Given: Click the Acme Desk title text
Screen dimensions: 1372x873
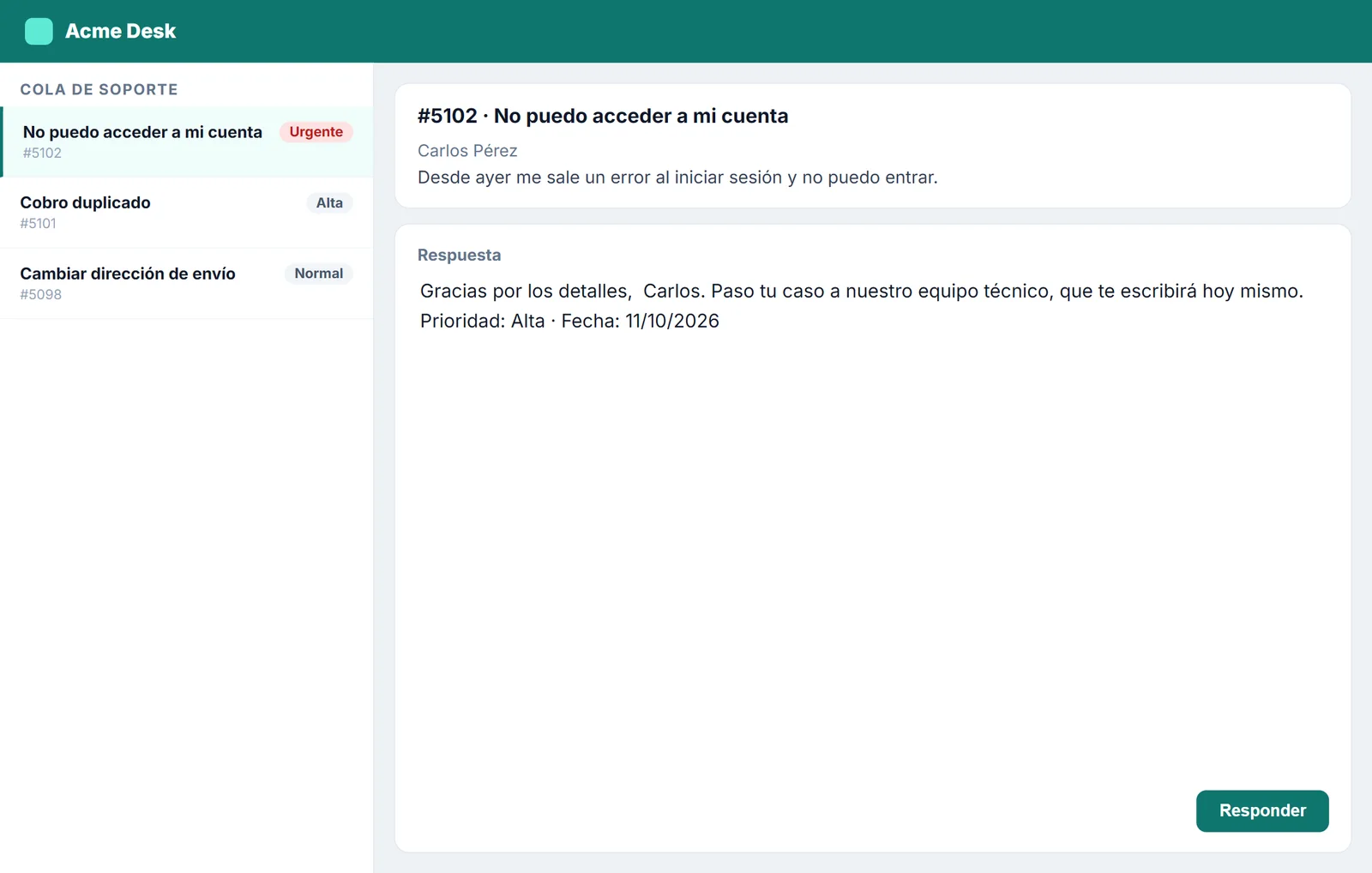Looking at the screenshot, I should point(120,31).
